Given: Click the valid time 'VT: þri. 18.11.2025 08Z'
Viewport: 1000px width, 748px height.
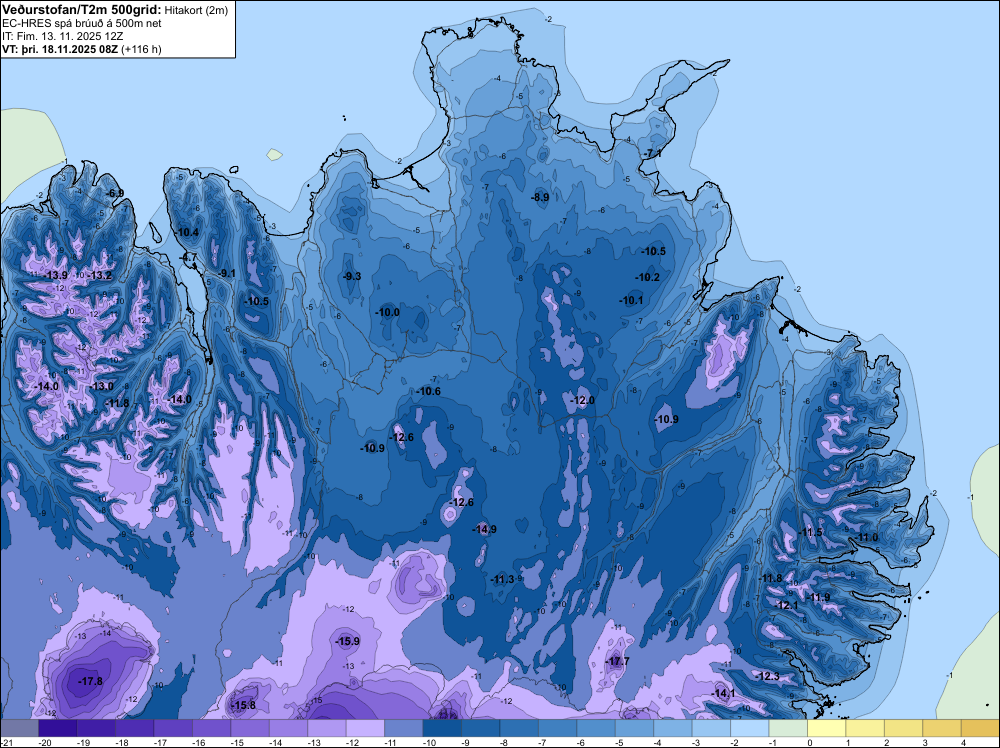Looking at the screenshot, I should 60,49.
